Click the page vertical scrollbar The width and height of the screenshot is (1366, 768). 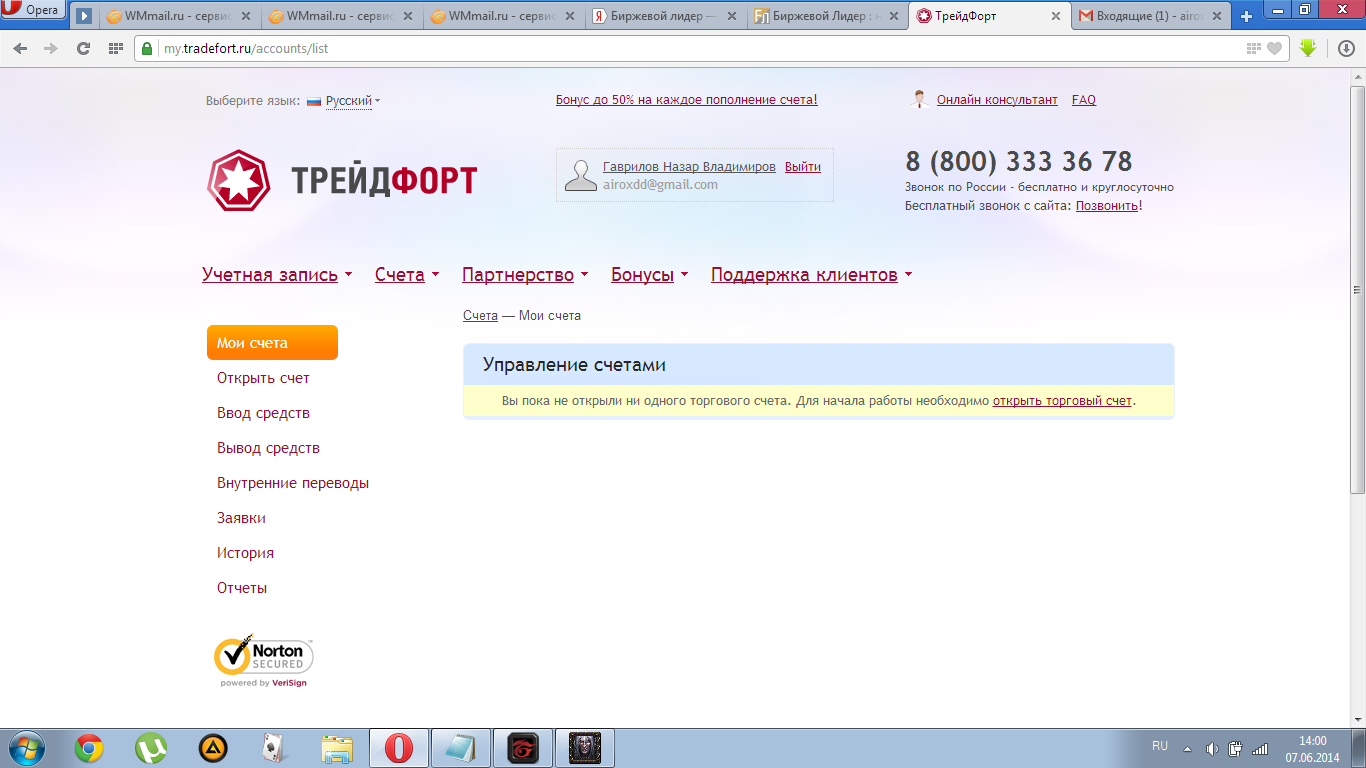click(x=1357, y=290)
